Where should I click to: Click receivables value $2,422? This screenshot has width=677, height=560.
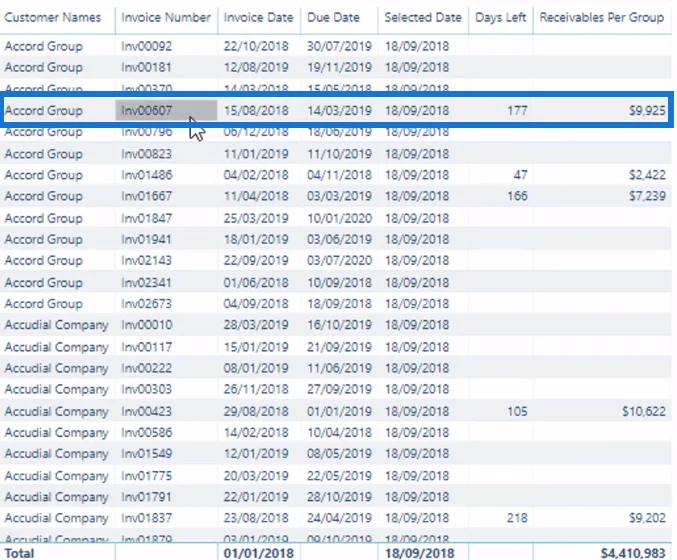pyautogui.click(x=647, y=175)
